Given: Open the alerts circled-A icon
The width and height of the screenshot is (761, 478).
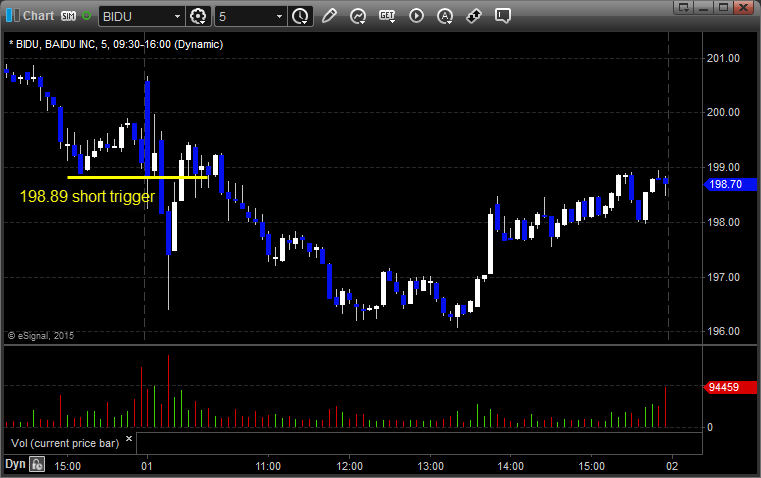Looking at the screenshot, I should (445, 16).
